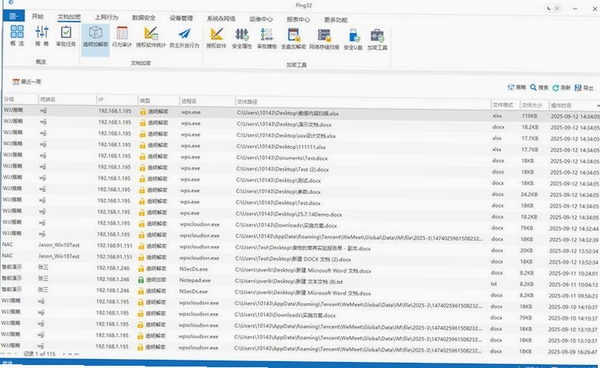Click the green lock in Notepad.exe row
The height and width of the screenshot is (368, 600).
pyautogui.click(x=141, y=280)
